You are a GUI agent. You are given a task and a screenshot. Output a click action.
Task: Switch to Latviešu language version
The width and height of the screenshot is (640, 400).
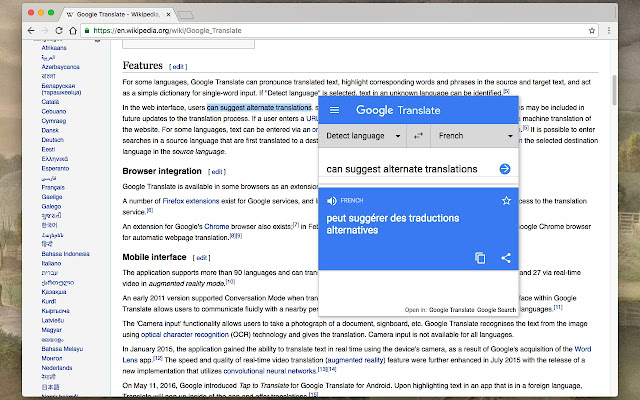(x=53, y=320)
